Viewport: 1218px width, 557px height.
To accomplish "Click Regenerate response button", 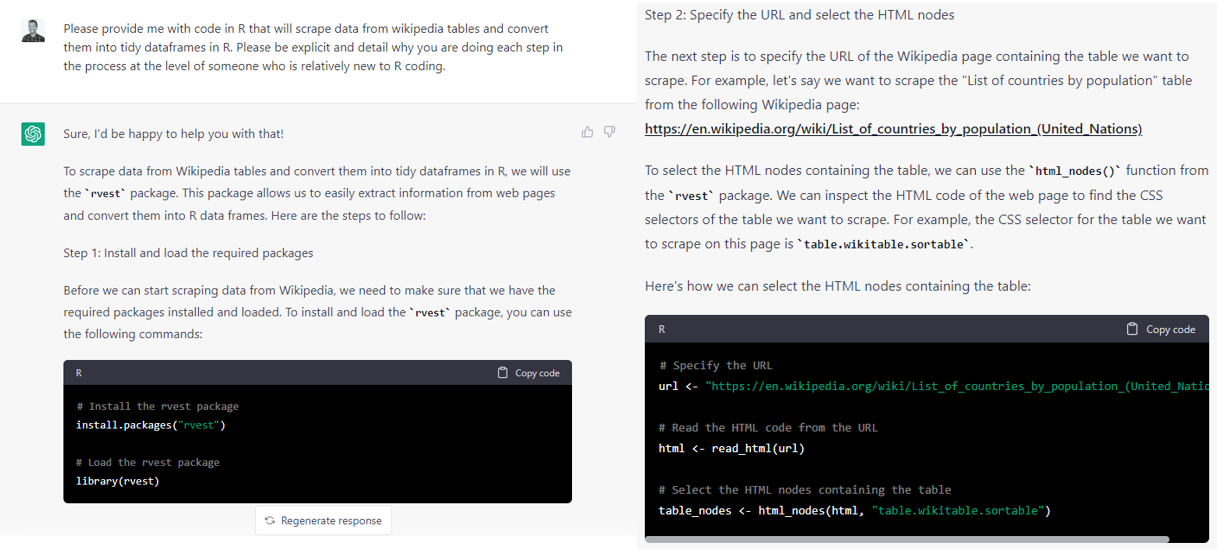I will (323, 520).
